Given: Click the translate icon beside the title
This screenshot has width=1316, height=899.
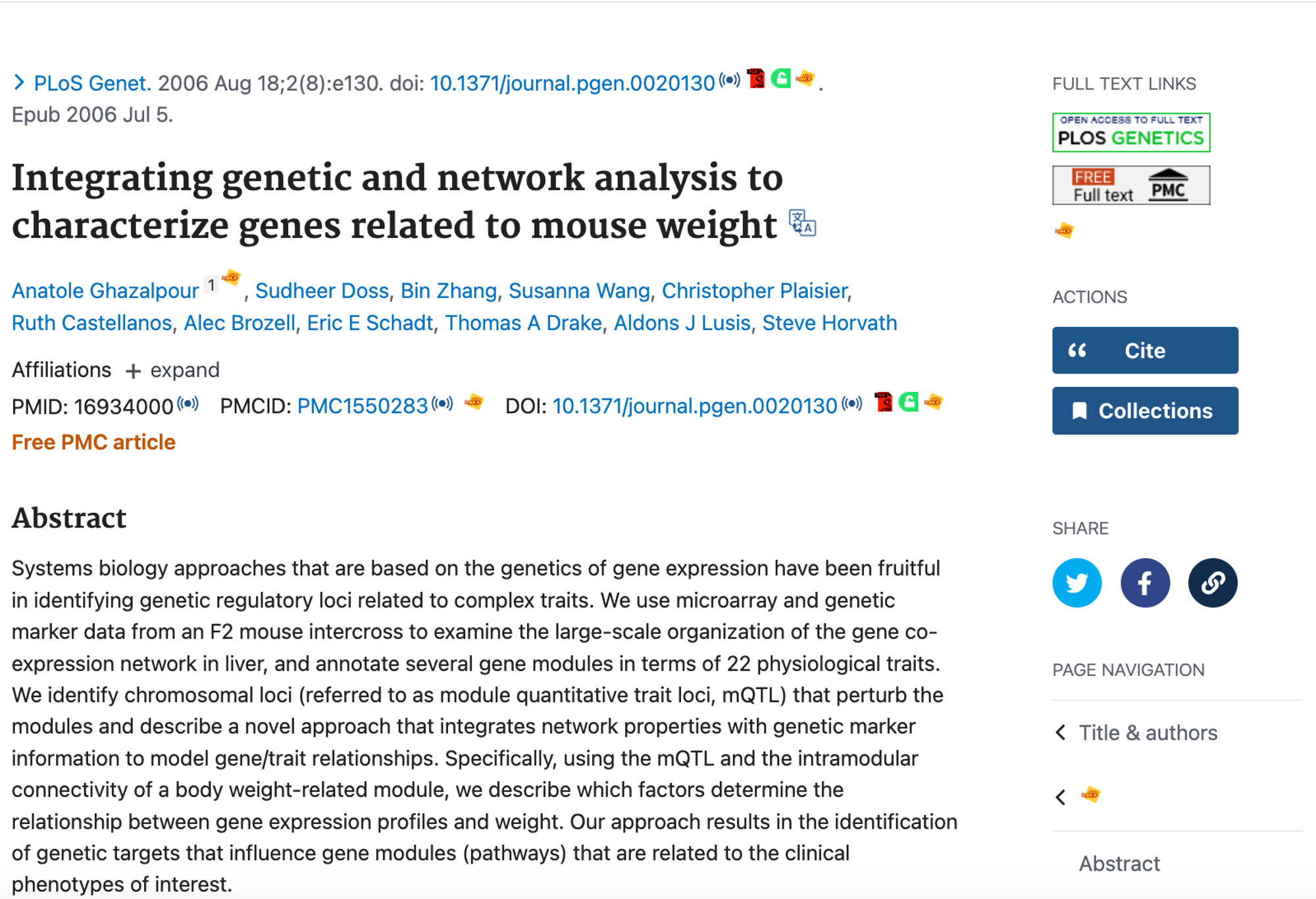Looking at the screenshot, I should coord(802,223).
